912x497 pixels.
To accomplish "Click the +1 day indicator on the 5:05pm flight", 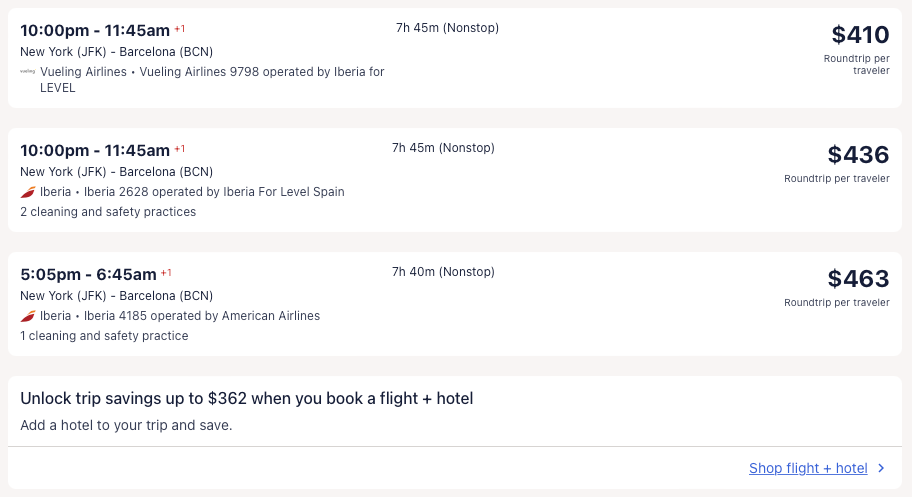I will pyautogui.click(x=166, y=272).
